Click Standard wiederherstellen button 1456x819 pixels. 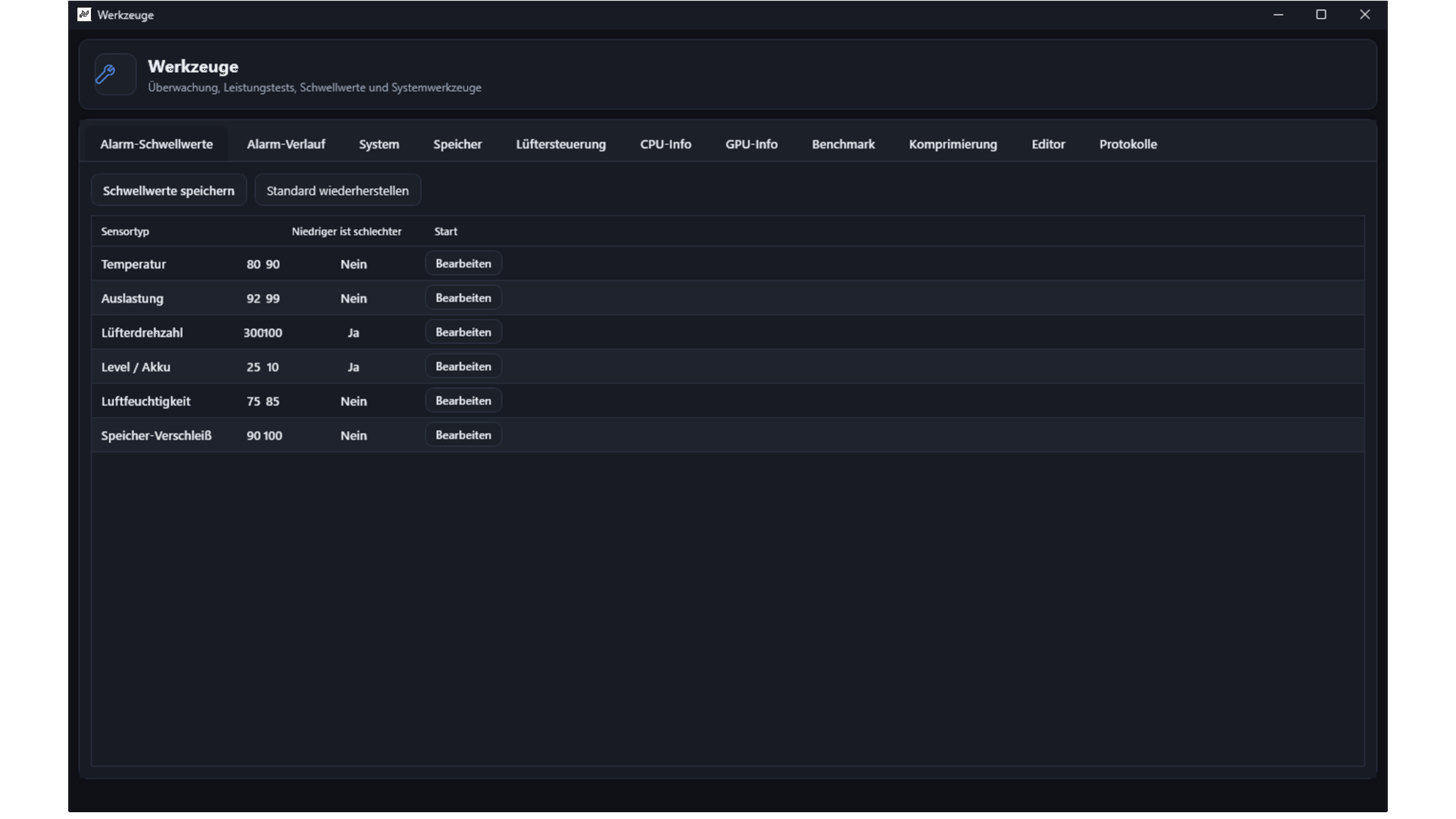click(x=337, y=190)
